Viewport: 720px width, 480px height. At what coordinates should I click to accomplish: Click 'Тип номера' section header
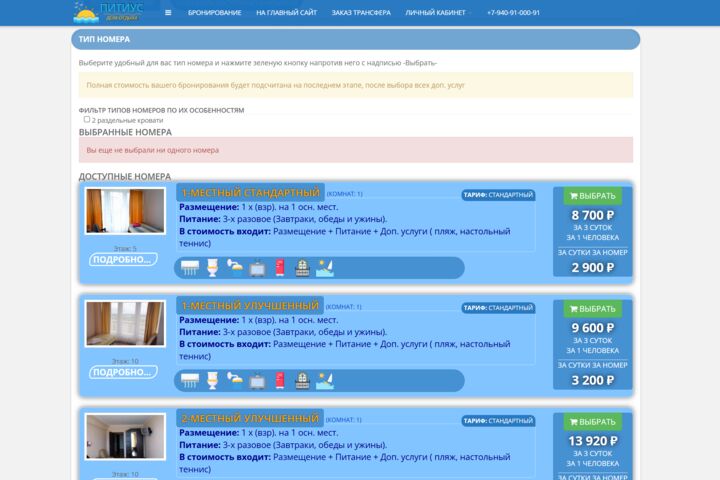(355, 40)
